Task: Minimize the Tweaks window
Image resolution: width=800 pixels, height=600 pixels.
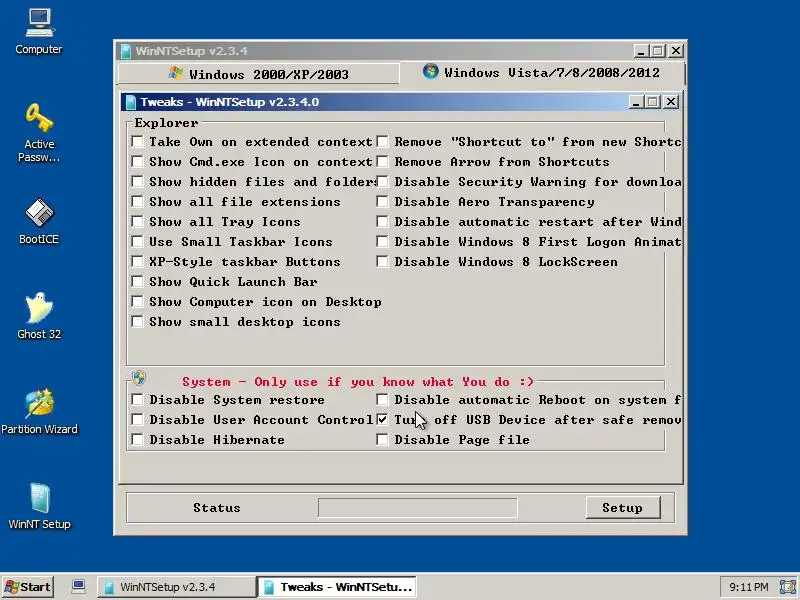Action: (x=636, y=102)
